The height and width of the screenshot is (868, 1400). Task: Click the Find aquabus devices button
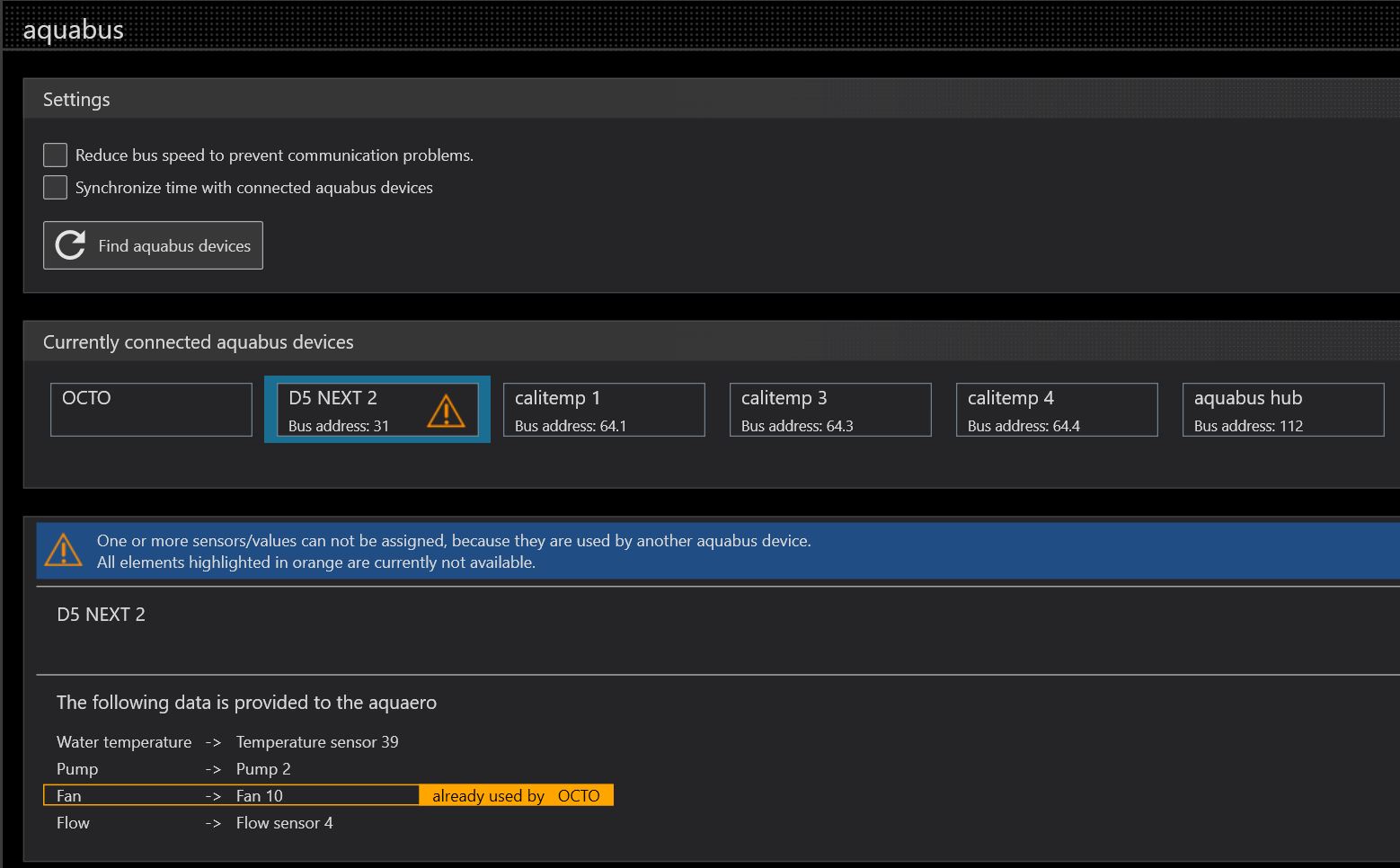(x=153, y=245)
